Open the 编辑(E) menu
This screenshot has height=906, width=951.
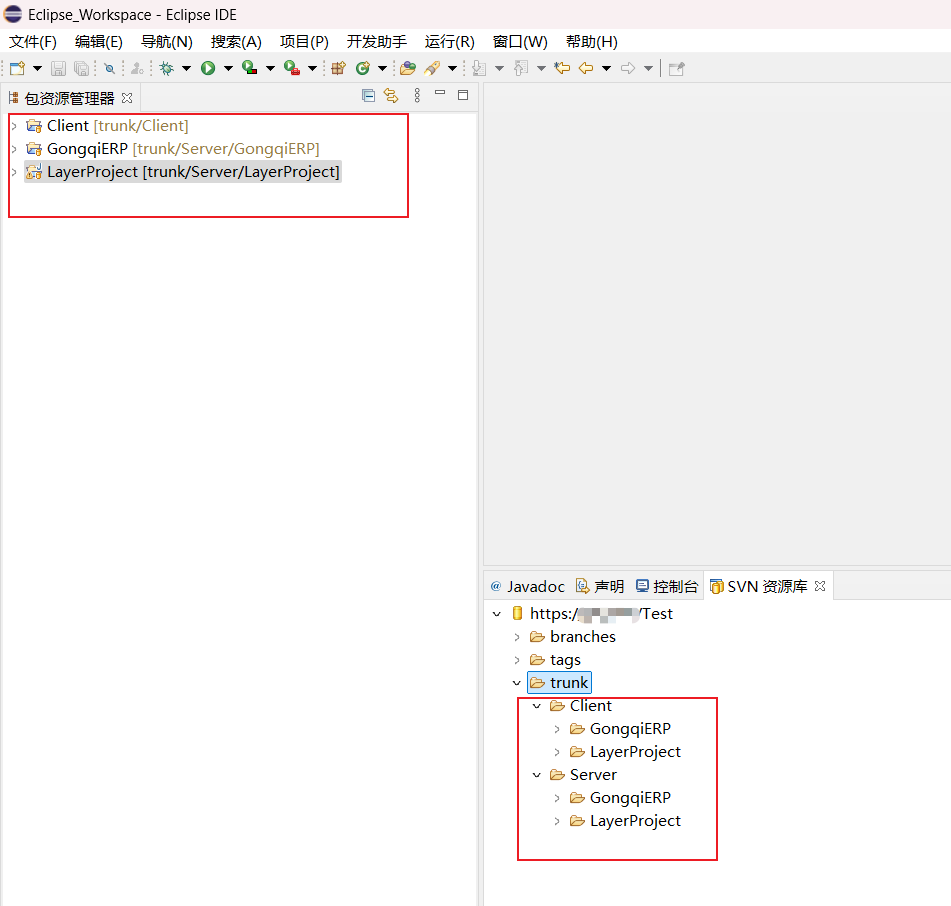98,42
